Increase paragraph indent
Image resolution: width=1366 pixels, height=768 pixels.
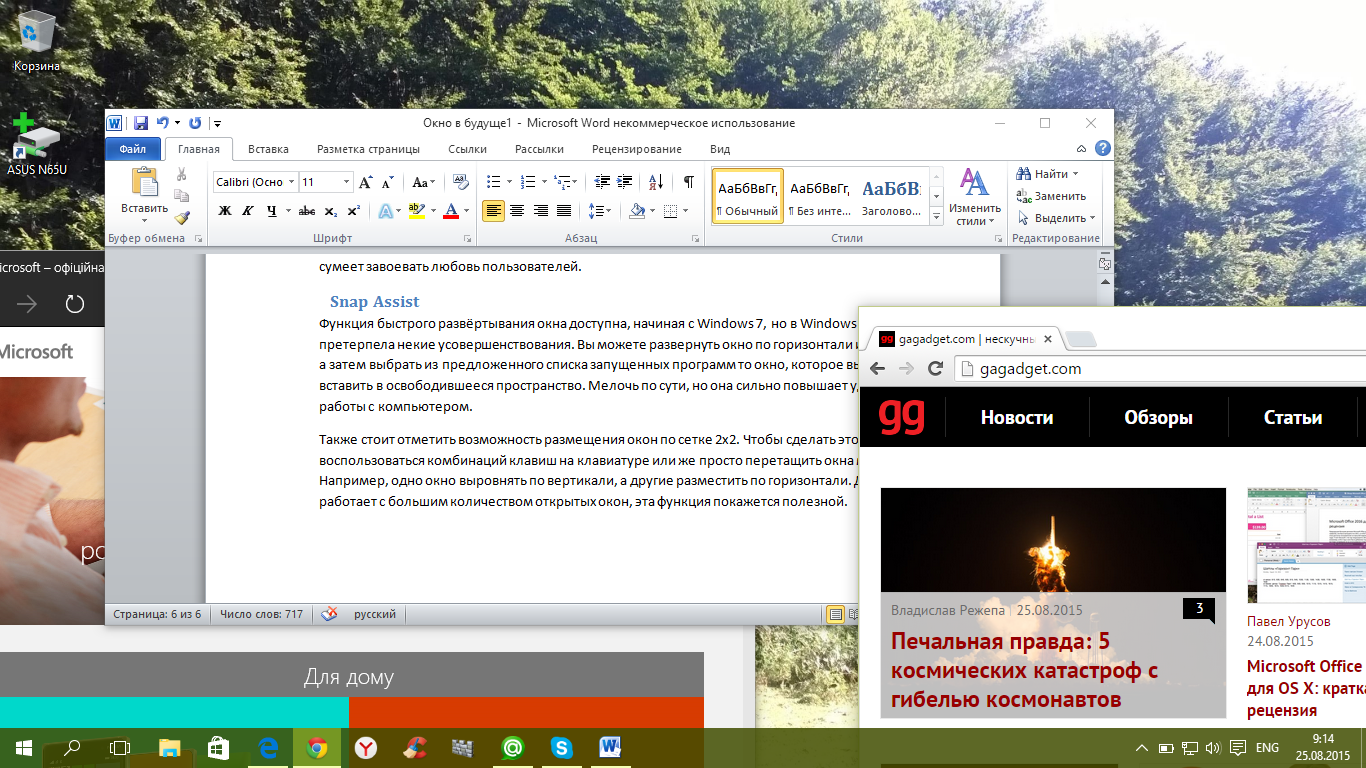coord(625,182)
